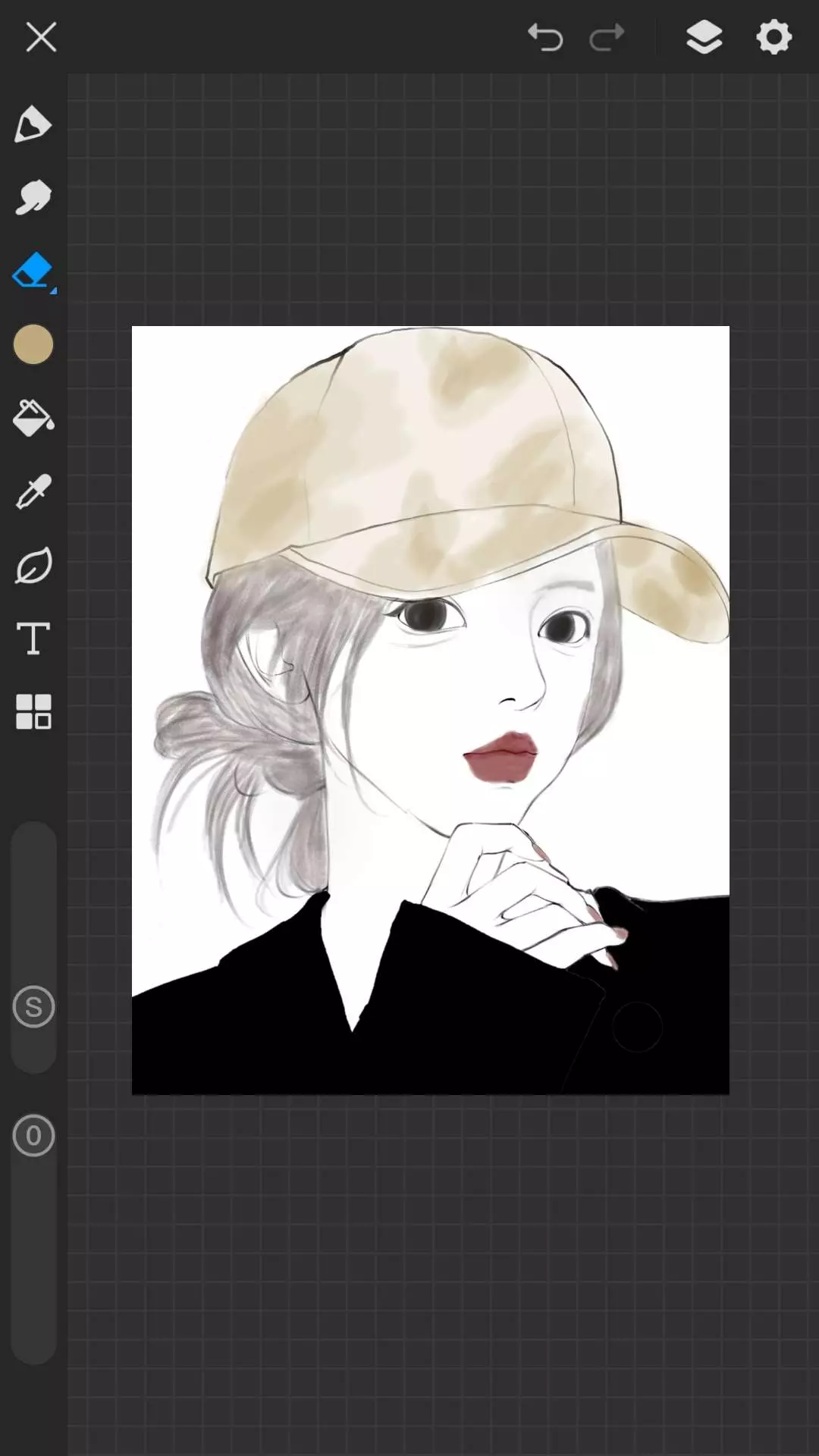The image size is (819, 1456).
Task: Open the tan color swatch
Action: point(33,345)
